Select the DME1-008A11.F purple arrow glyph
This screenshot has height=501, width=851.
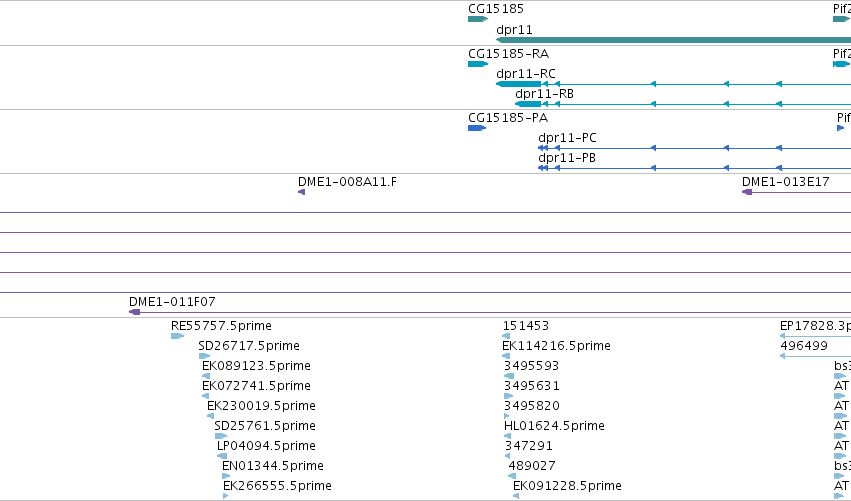tap(301, 192)
